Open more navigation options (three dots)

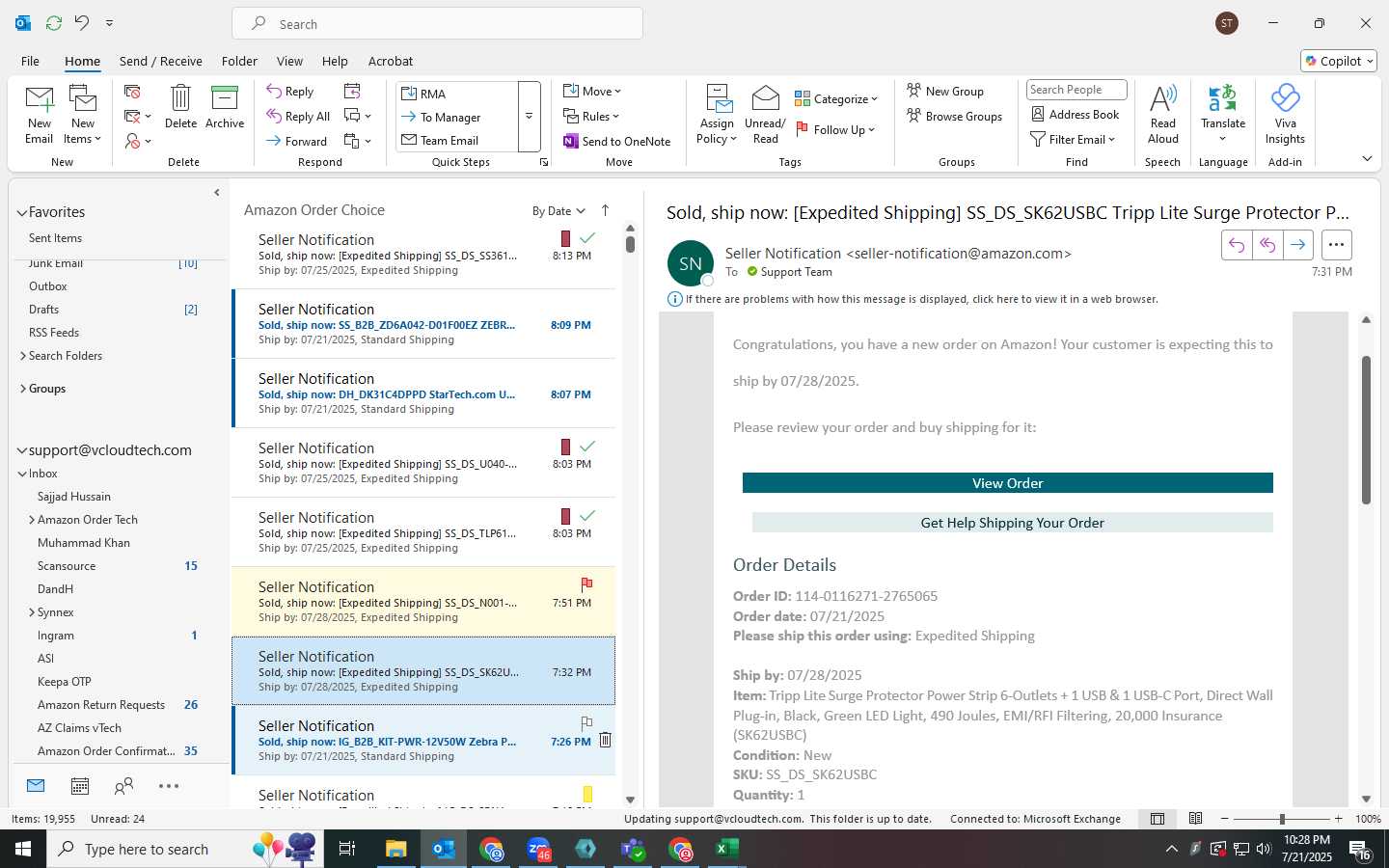[169, 786]
